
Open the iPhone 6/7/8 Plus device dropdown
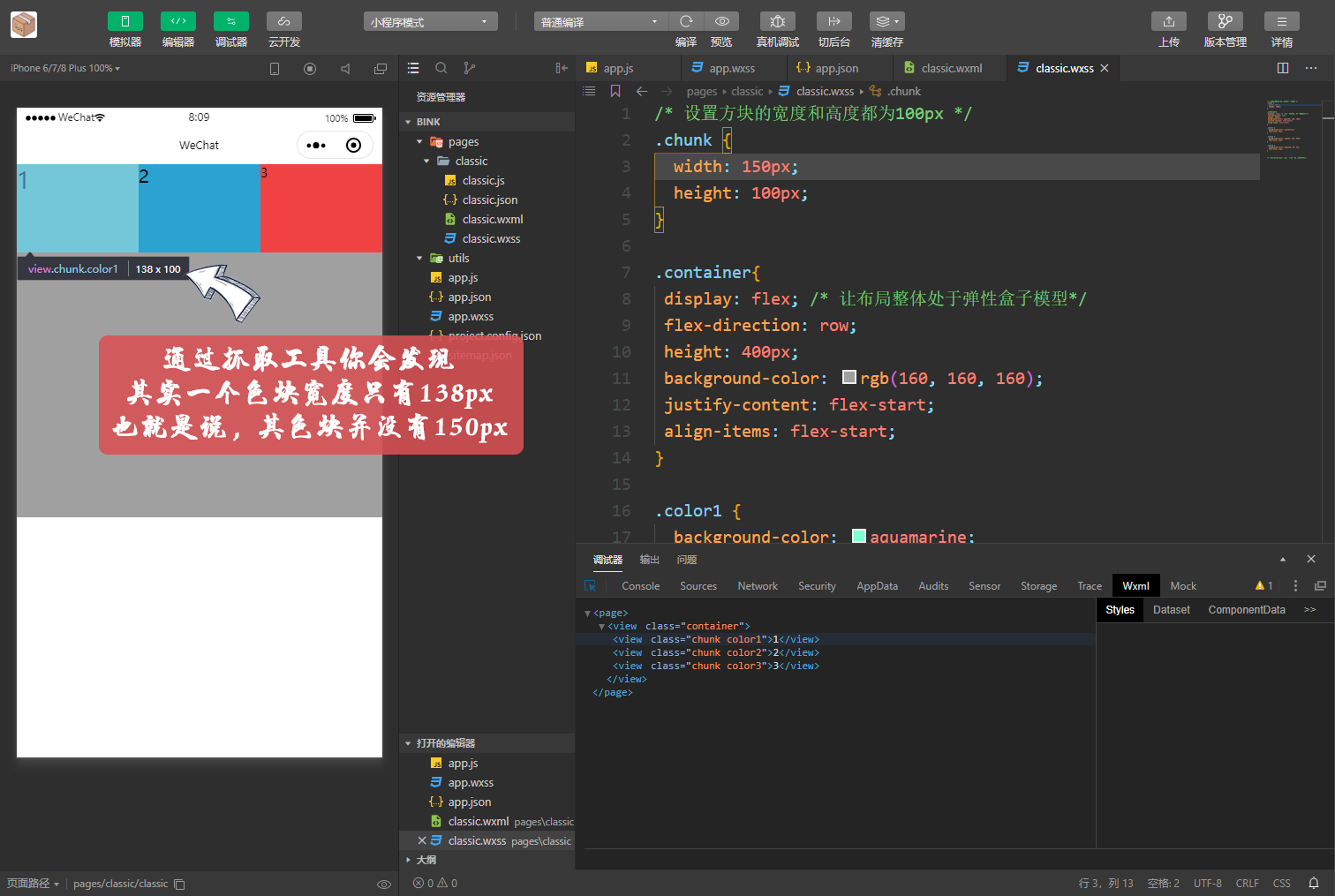pos(65,68)
